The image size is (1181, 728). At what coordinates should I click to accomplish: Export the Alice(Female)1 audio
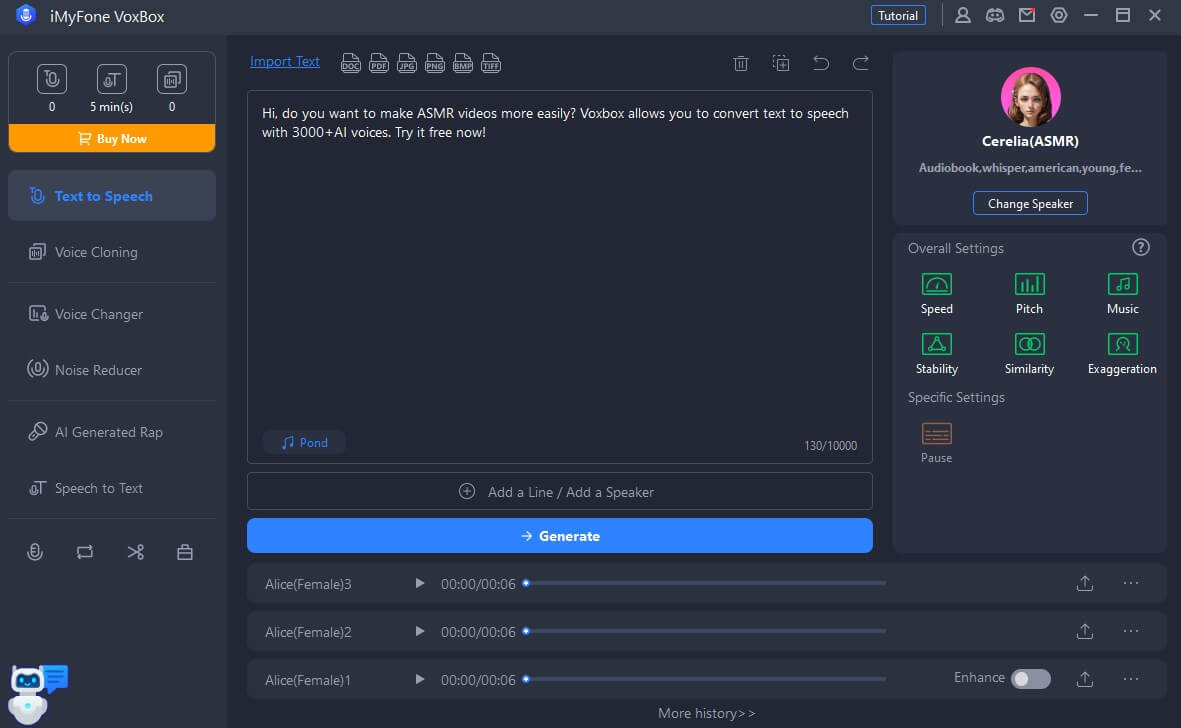[1085, 679]
